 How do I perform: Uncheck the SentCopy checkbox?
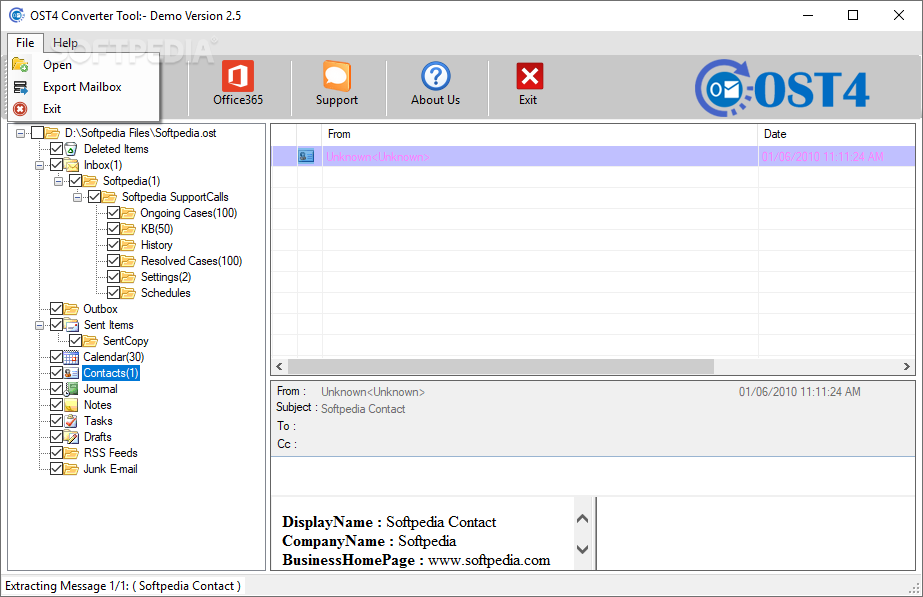pos(75,341)
